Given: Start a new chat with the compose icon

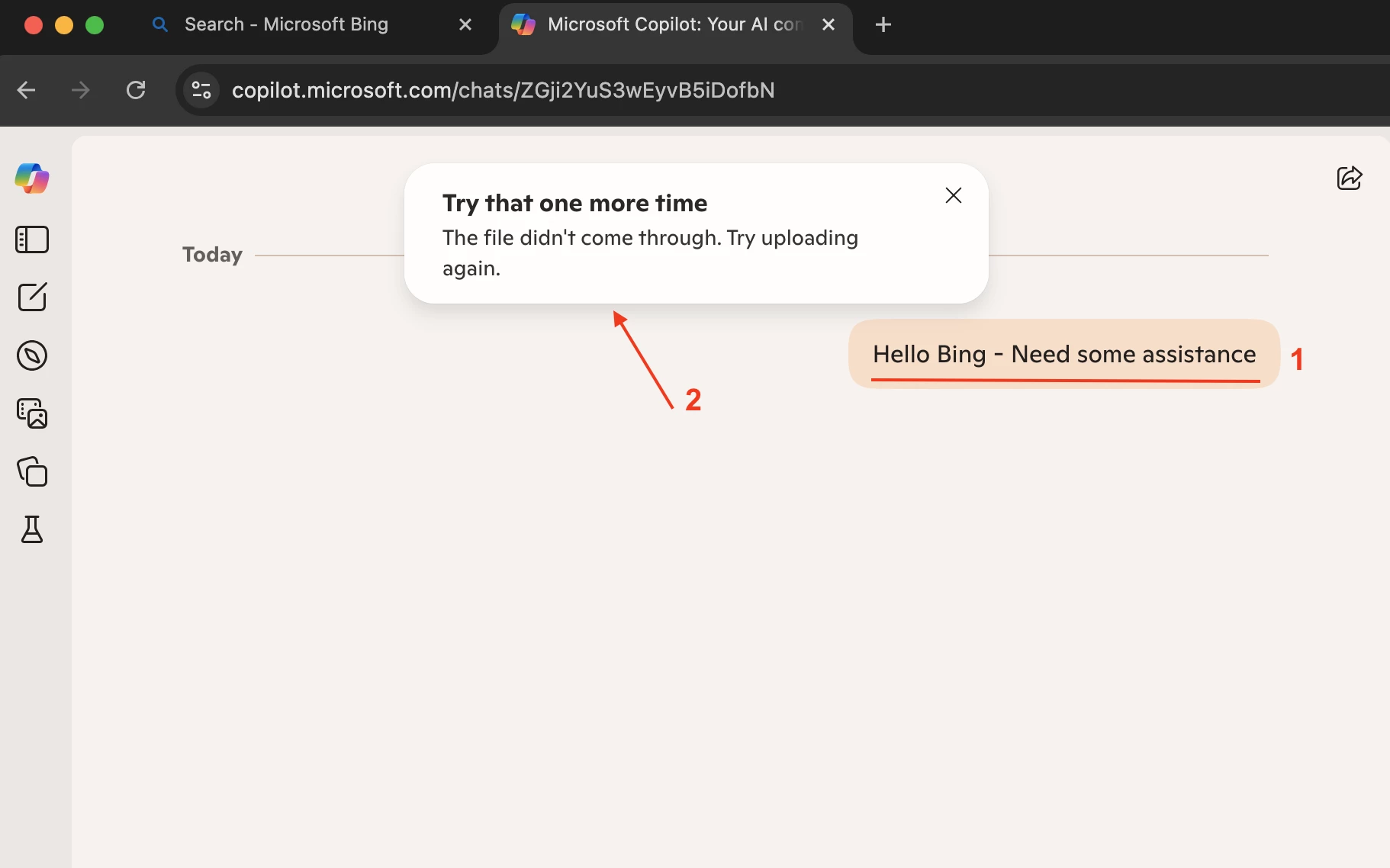Looking at the screenshot, I should point(32,297).
